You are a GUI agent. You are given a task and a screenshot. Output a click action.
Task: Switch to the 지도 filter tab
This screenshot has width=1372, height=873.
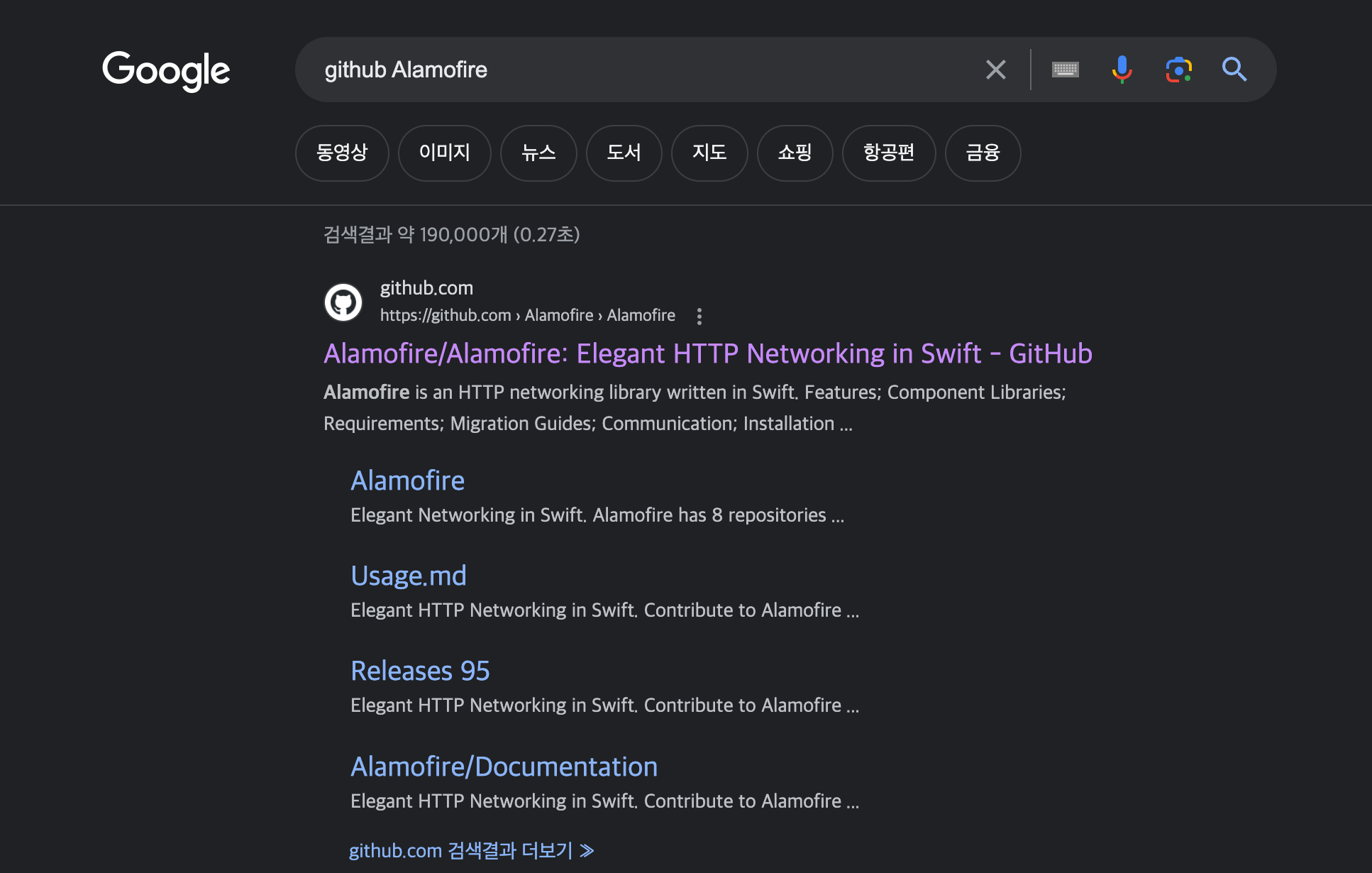click(709, 153)
